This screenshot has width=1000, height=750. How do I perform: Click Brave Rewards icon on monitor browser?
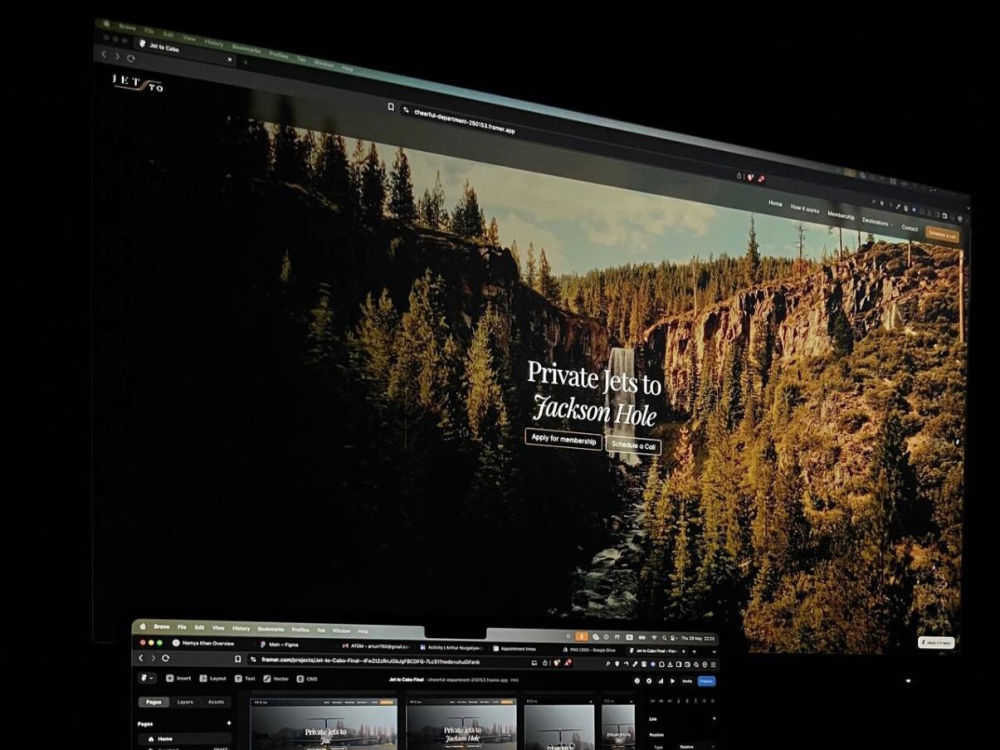pos(761,179)
